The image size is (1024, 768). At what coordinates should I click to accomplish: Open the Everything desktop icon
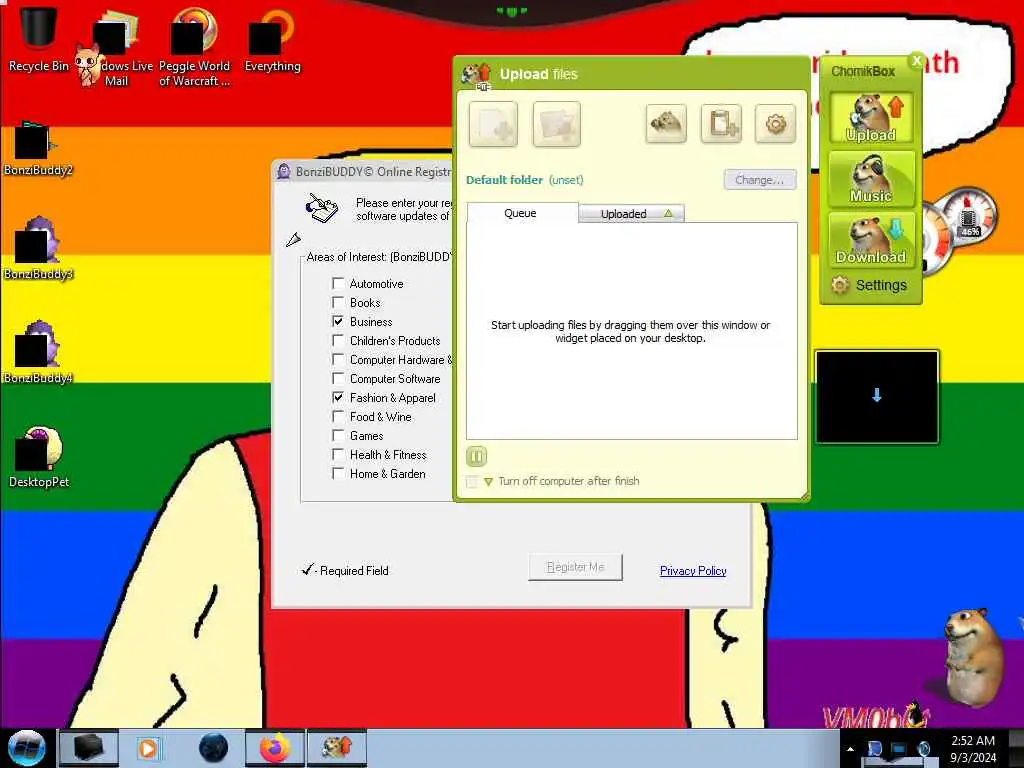tap(272, 40)
